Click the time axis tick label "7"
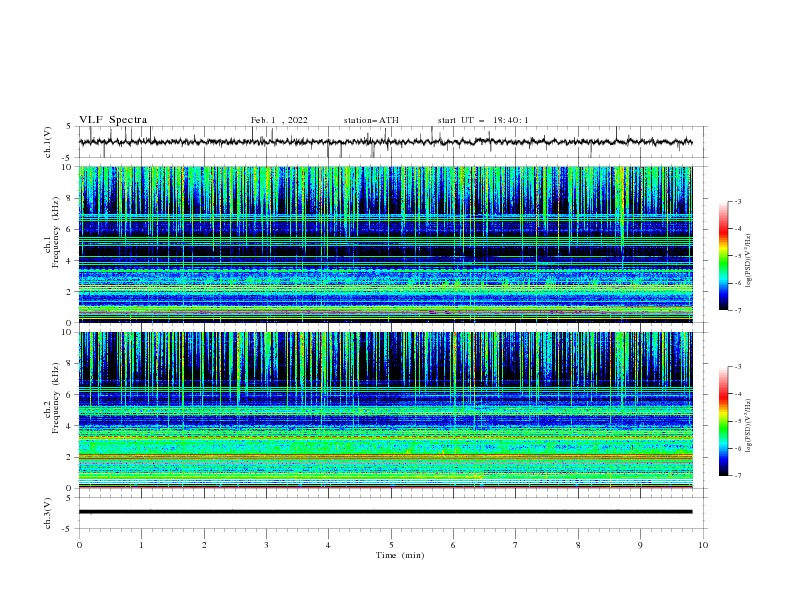The image size is (792, 612). [x=516, y=545]
